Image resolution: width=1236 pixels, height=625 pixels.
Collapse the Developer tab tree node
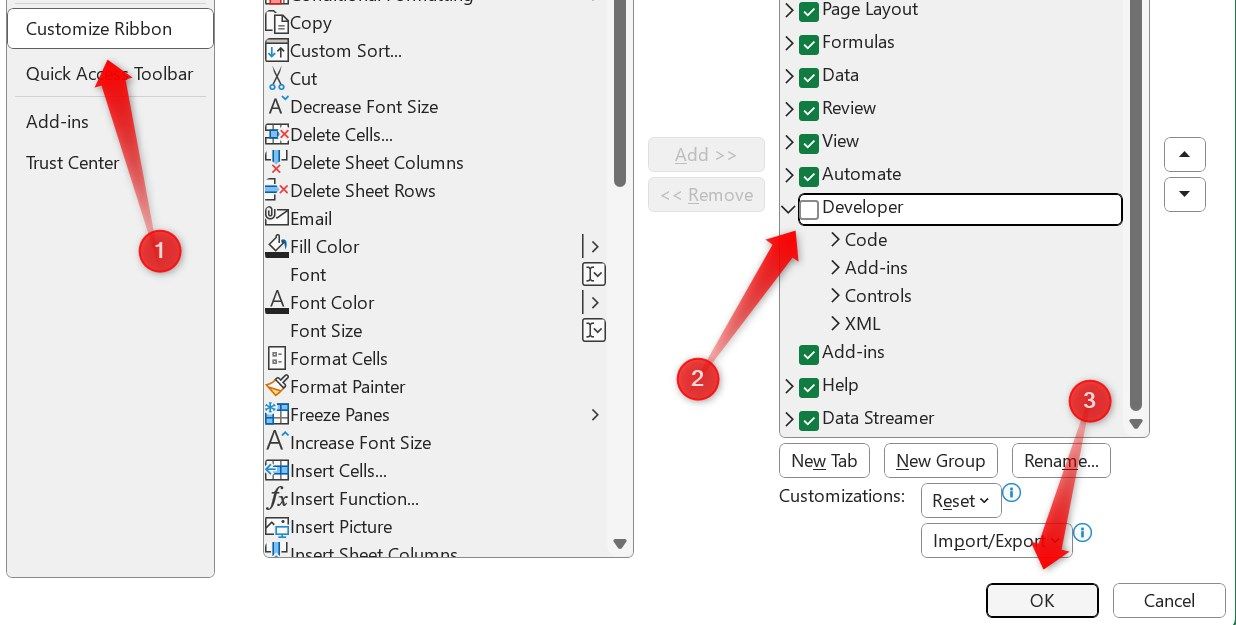789,208
